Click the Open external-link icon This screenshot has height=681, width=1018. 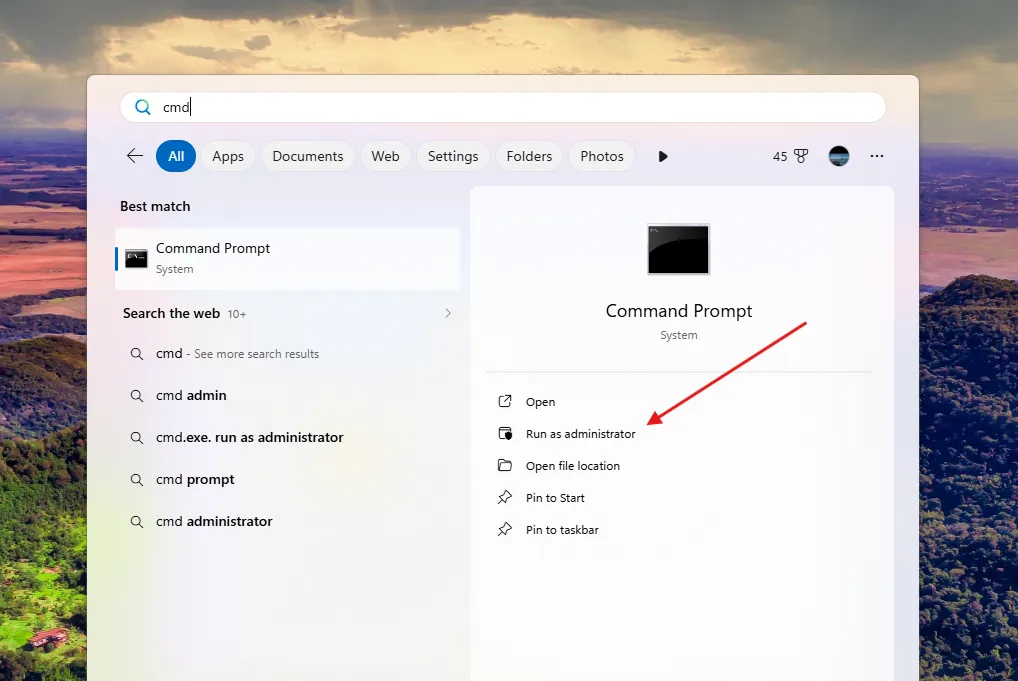[504, 401]
